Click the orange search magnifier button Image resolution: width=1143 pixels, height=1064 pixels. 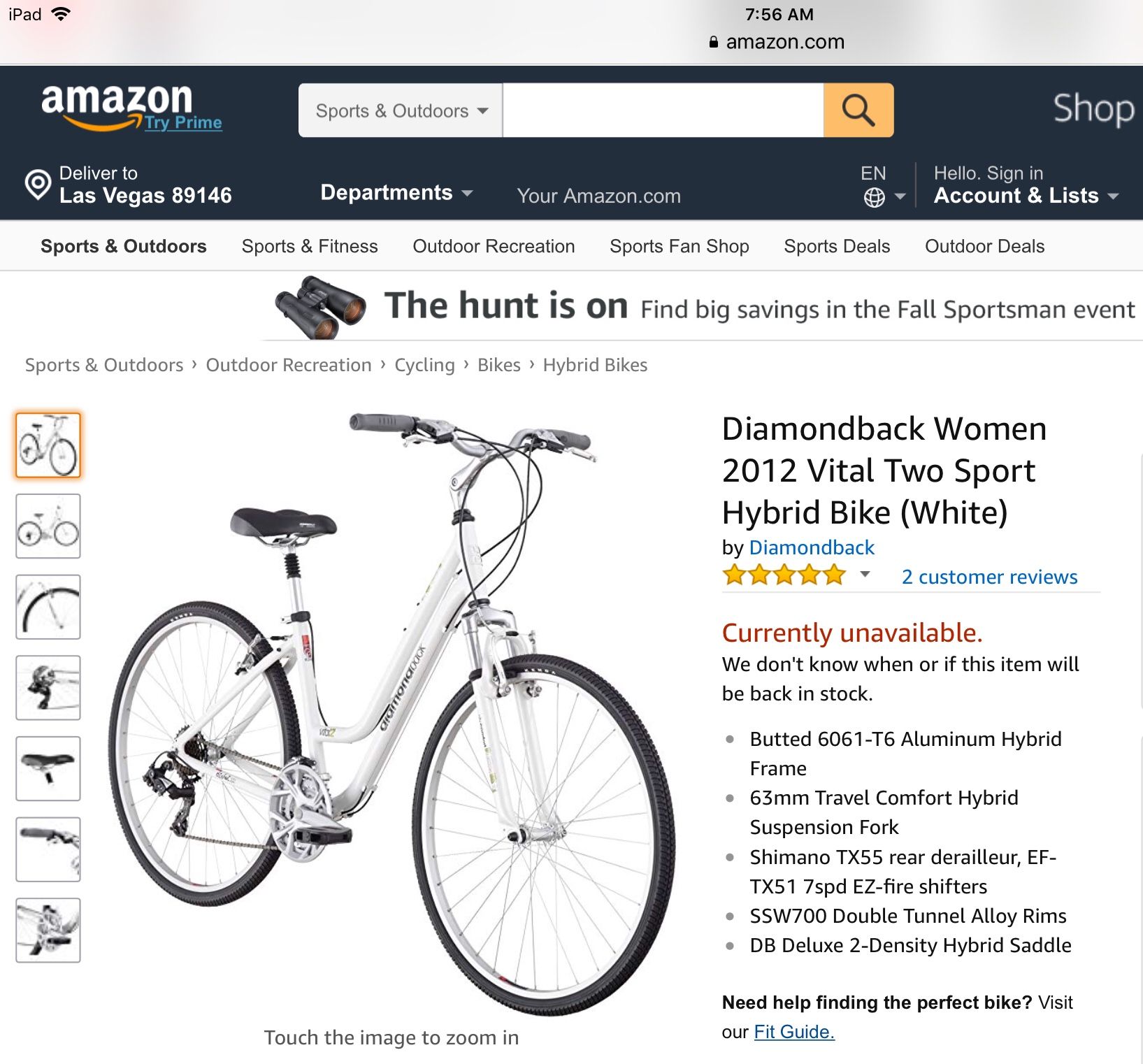(x=858, y=110)
